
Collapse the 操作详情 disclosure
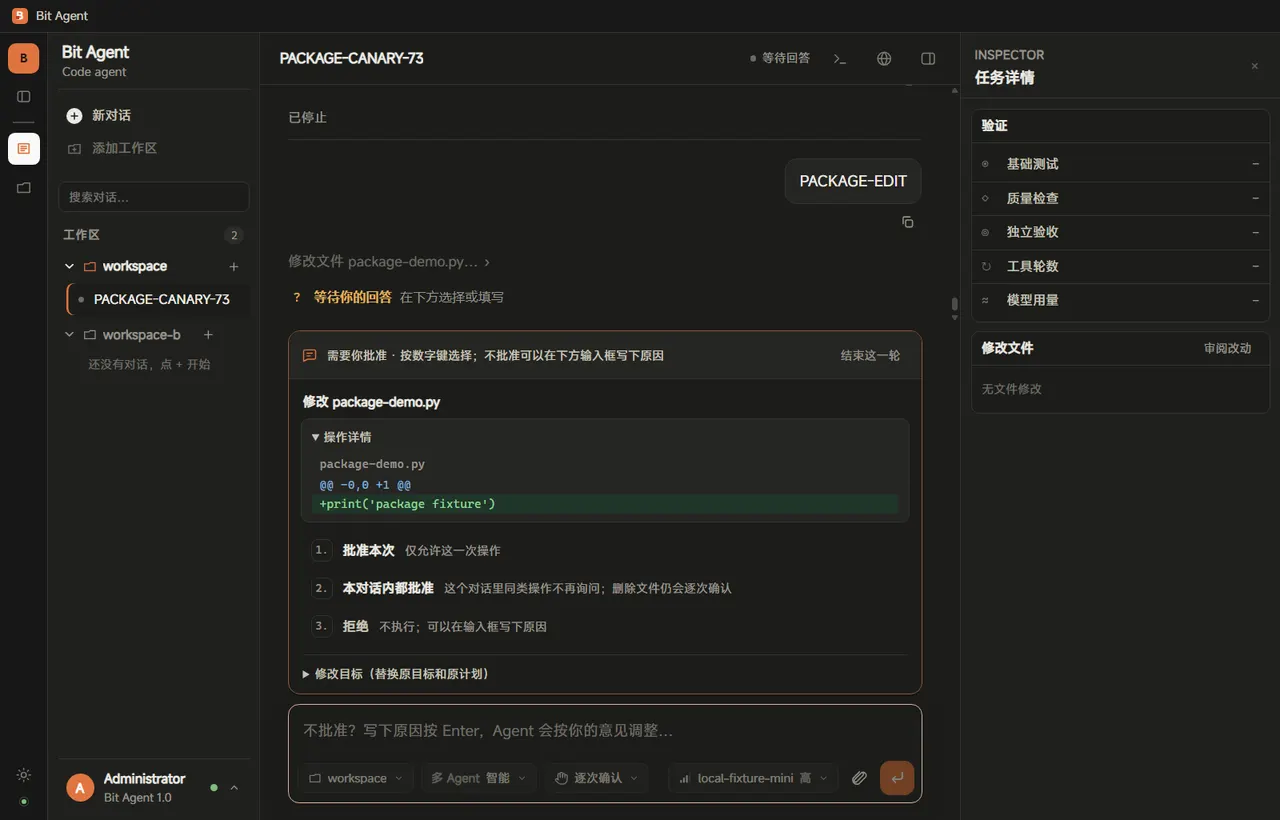(x=341, y=437)
